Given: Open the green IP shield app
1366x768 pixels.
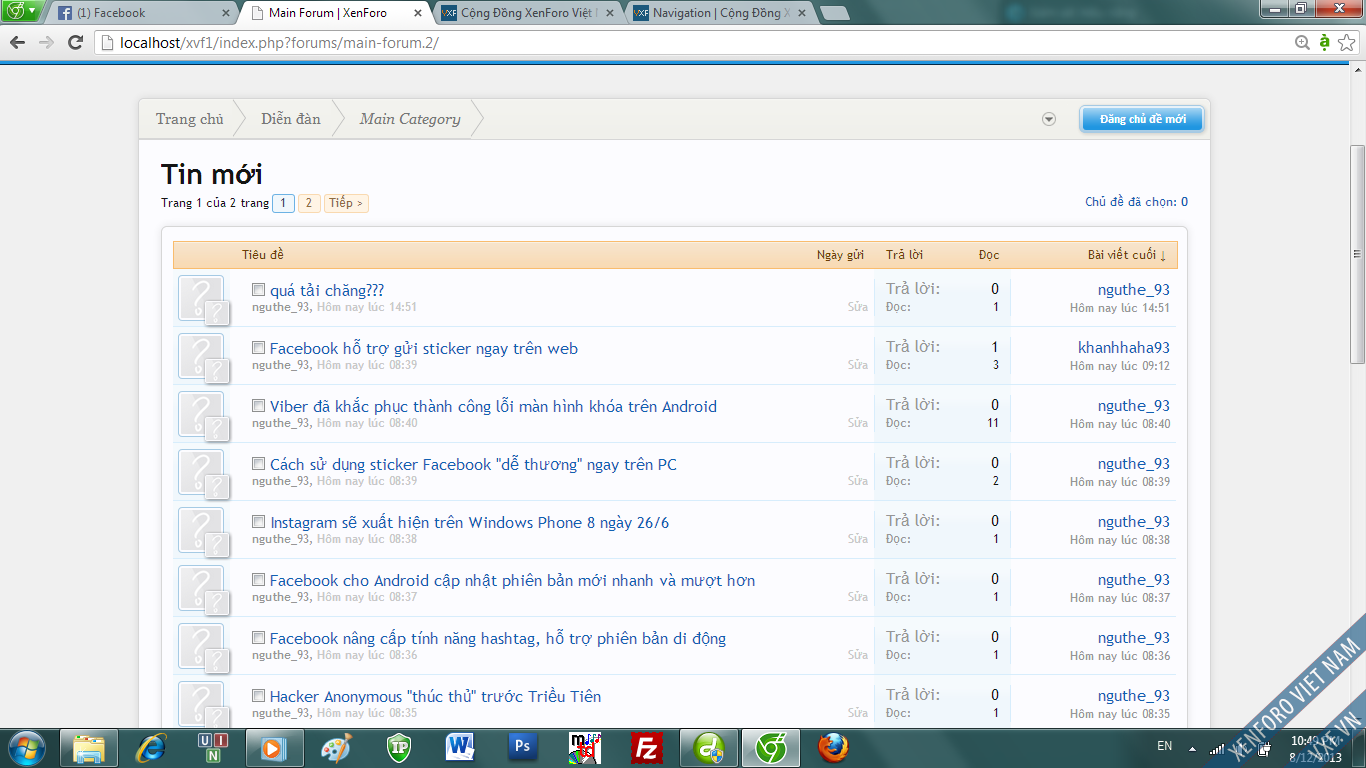Looking at the screenshot, I should [398, 748].
